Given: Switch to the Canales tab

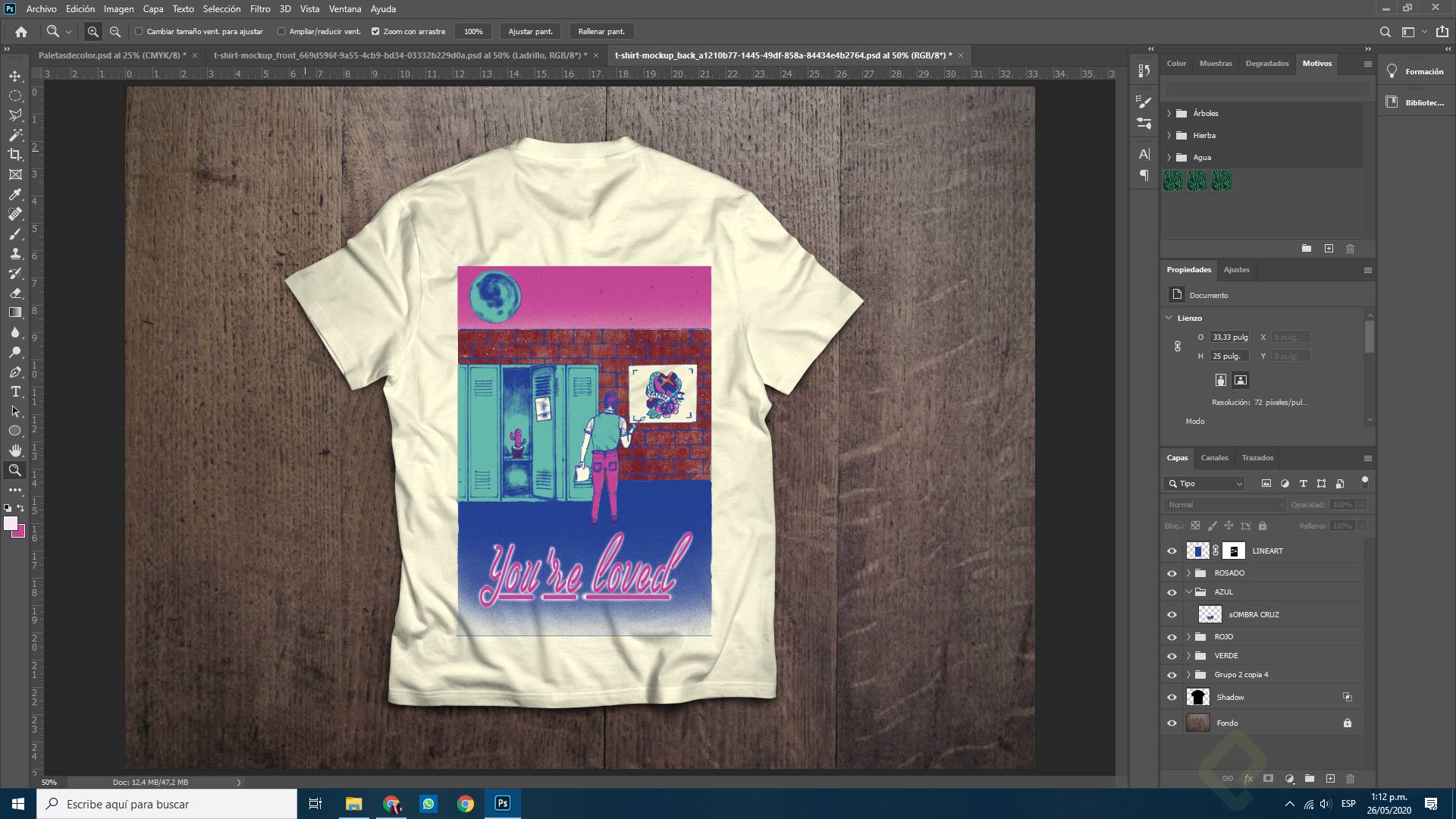Looking at the screenshot, I should (1214, 458).
